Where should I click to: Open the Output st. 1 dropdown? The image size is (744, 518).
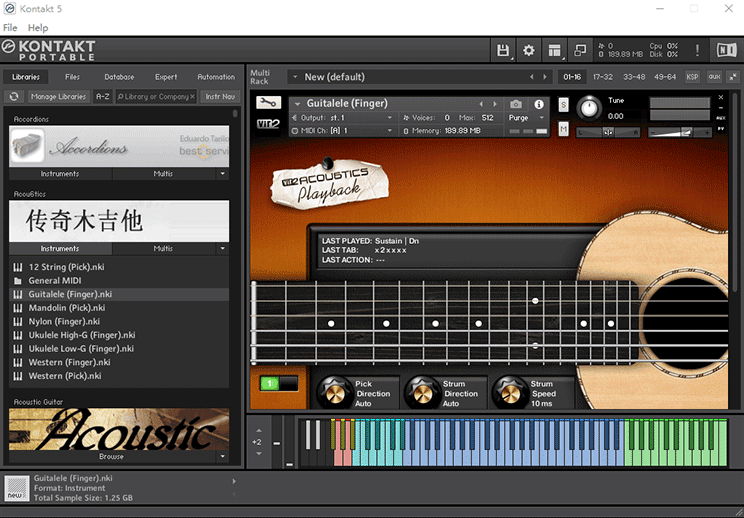click(x=390, y=118)
